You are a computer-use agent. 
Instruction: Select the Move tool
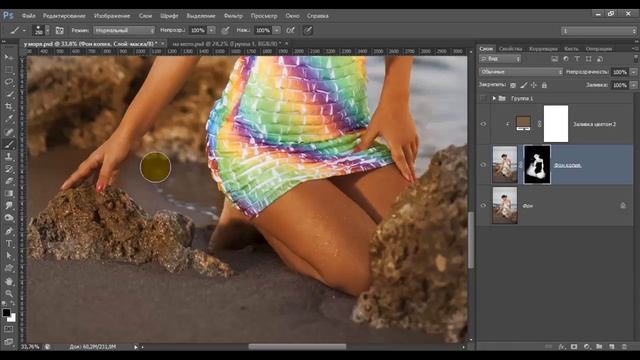tap(9, 57)
